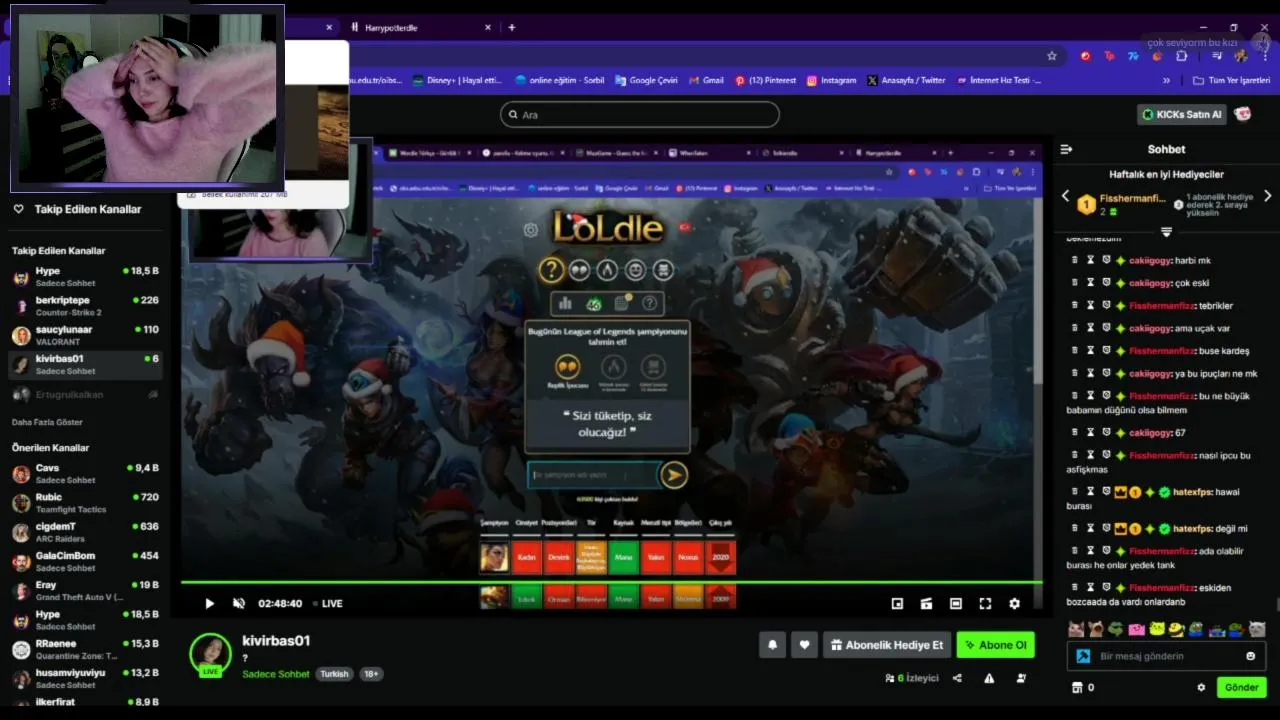Open cigdemT ARC Raiders channel
The width and height of the screenshot is (1280, 720).
coord(85,532)
